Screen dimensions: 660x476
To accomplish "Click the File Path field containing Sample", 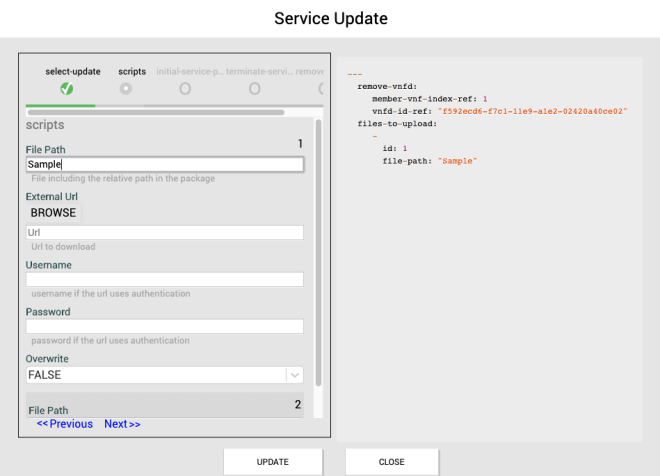I will [164, 165].
